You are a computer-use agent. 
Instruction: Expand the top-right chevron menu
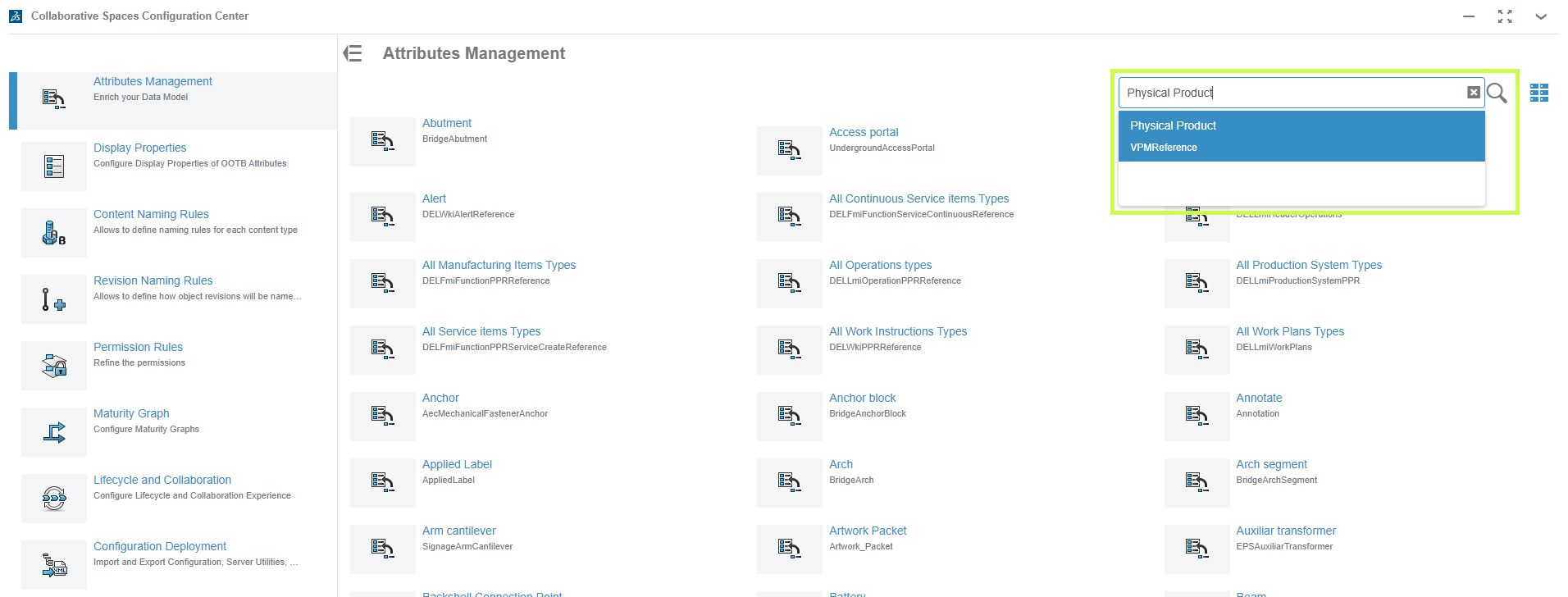click(x=1541, y=16)
